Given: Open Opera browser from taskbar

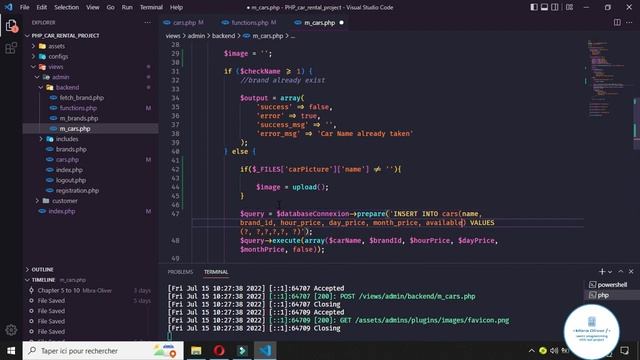Looking at the screenshot, I should coord(219,351).
